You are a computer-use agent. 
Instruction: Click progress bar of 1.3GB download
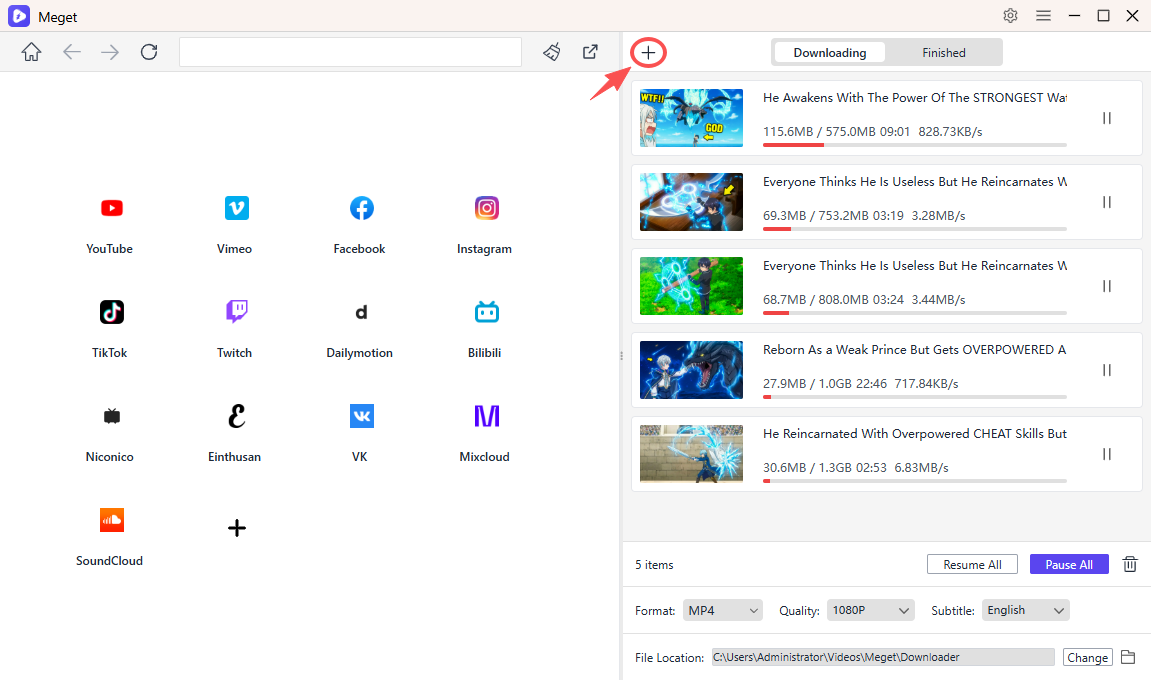coord(915,481)
